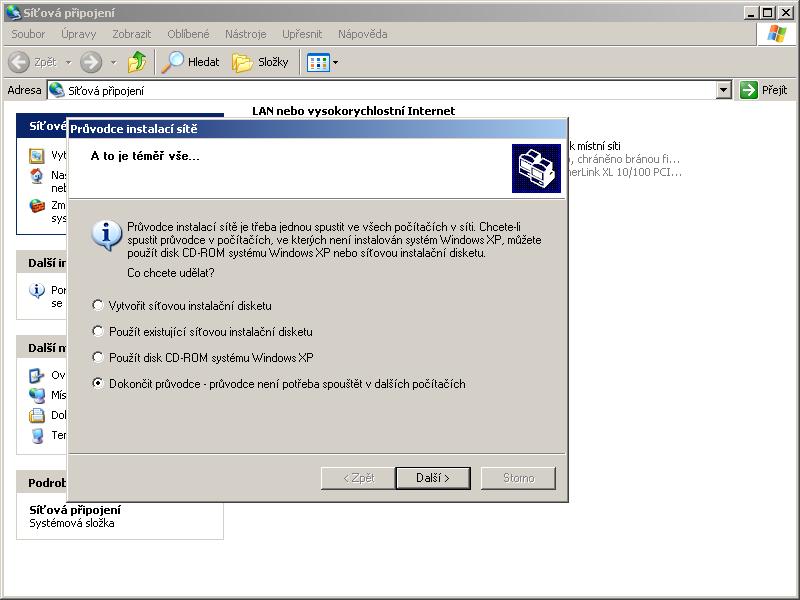This screenshot has height=600, width=800.
Task: Click the Další next button
Action: pos(433,478)
